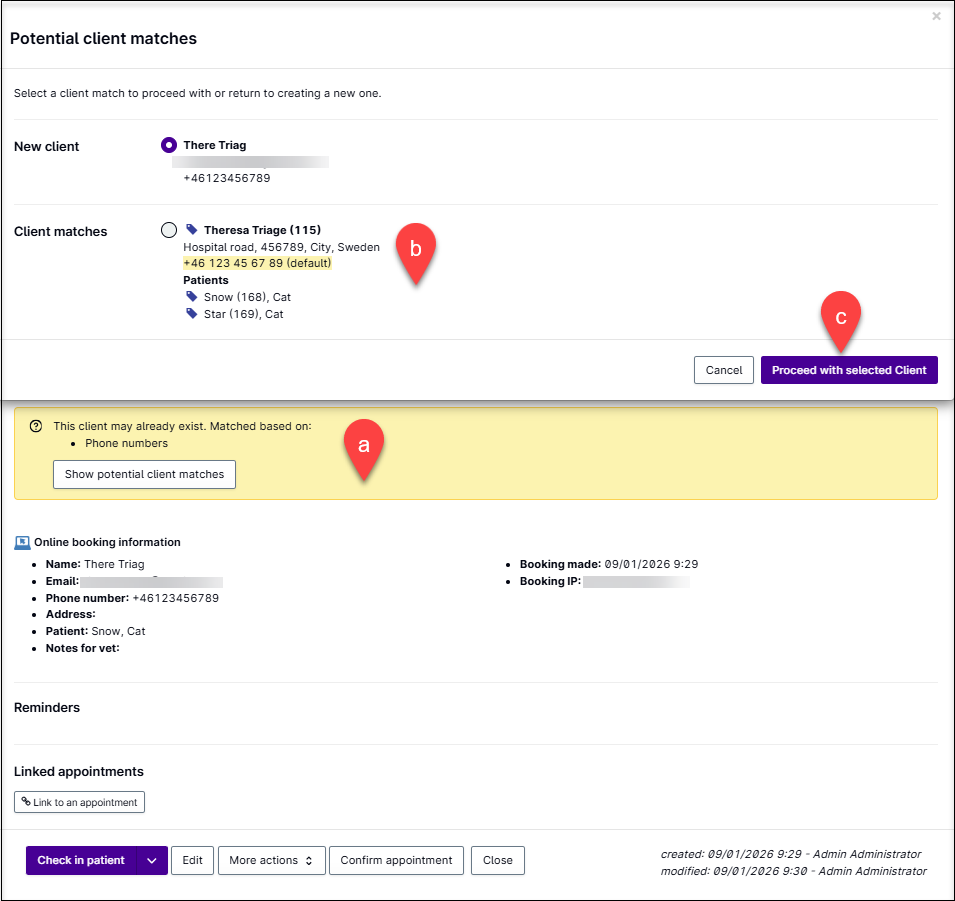Viewport: 955px width, 901px height.
Task: Click the highlighted +46 123 45 67 89 (default) number
Action: (x=257, y=263)
